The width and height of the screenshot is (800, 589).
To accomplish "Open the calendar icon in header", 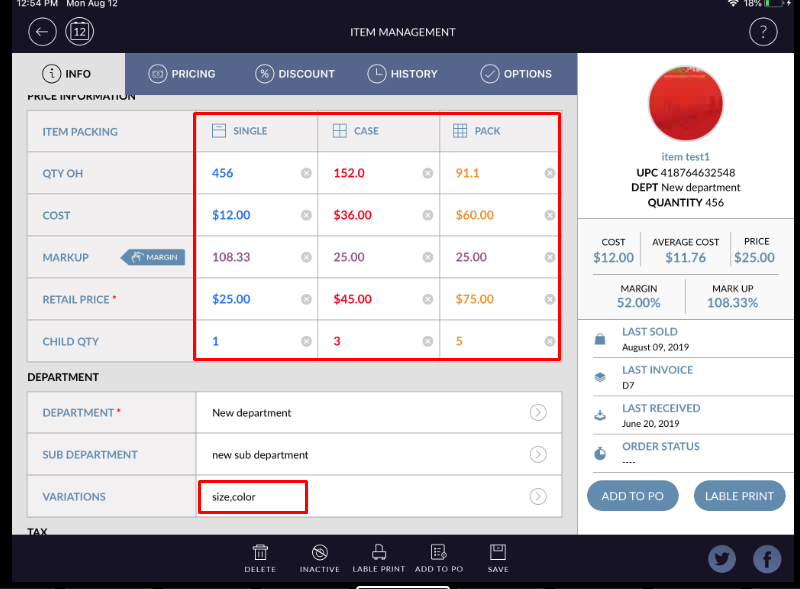I will coord(80,32).
